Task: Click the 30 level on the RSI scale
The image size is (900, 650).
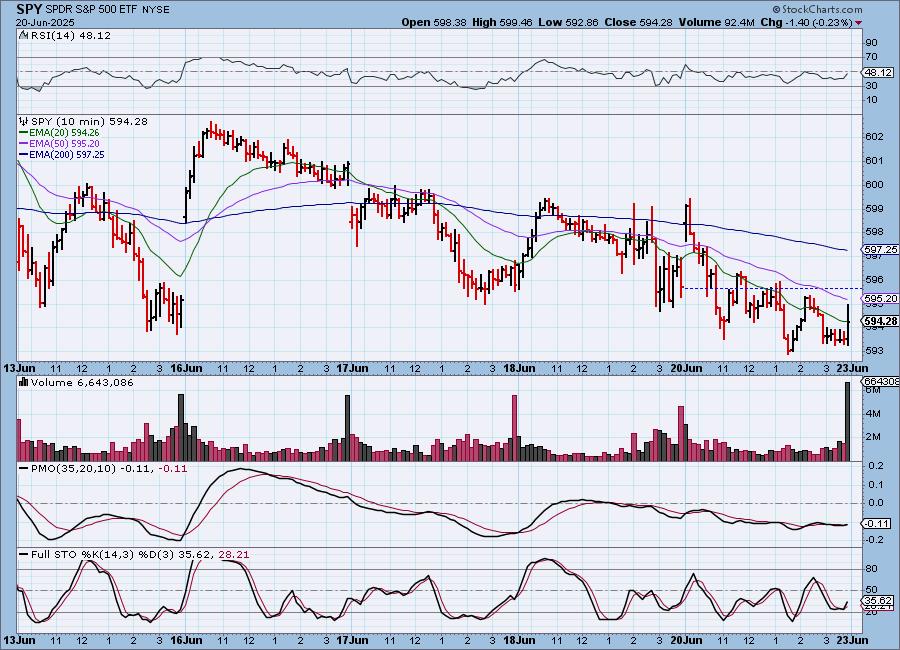Action: [x=872, y=86]
